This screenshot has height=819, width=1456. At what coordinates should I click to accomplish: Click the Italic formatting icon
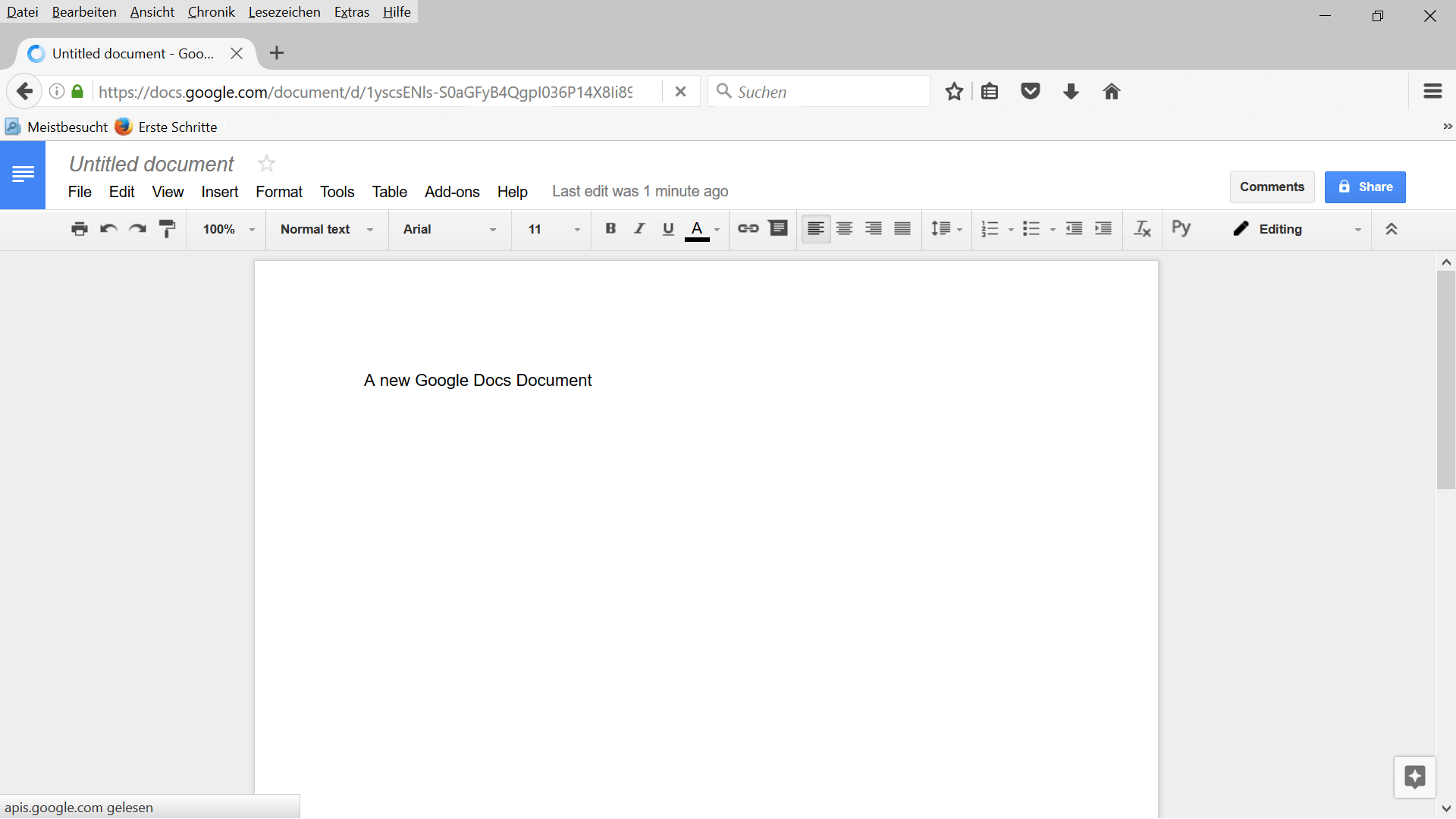(638, 228)
